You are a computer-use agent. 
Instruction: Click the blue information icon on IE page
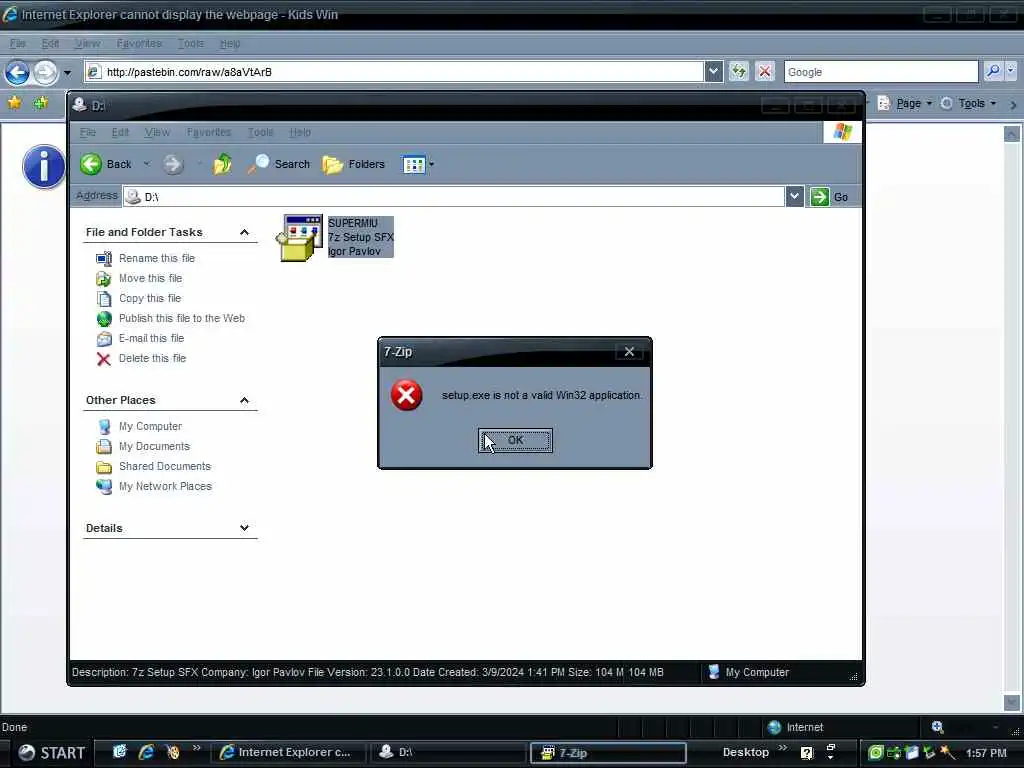click(x=44, y=167)
